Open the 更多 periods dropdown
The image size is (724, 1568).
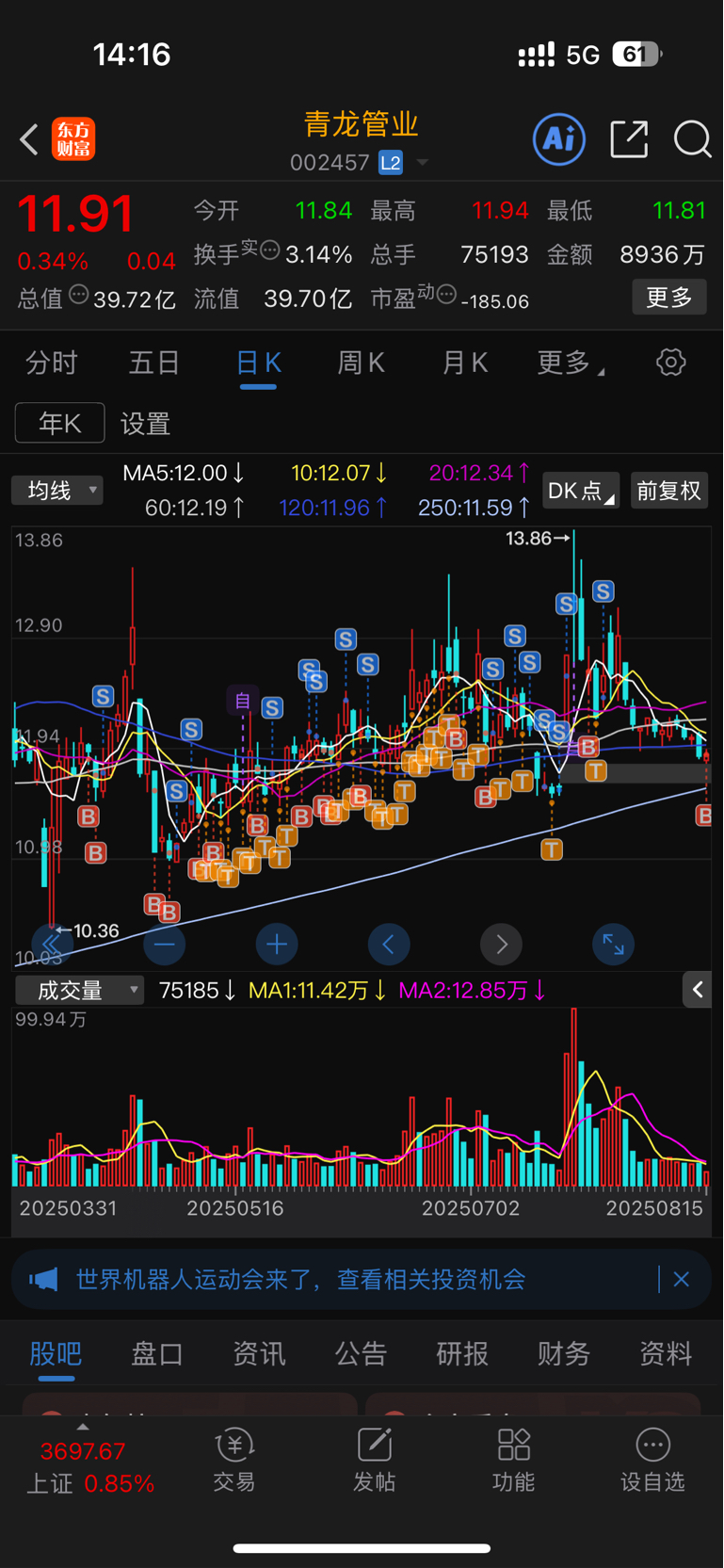570,363
